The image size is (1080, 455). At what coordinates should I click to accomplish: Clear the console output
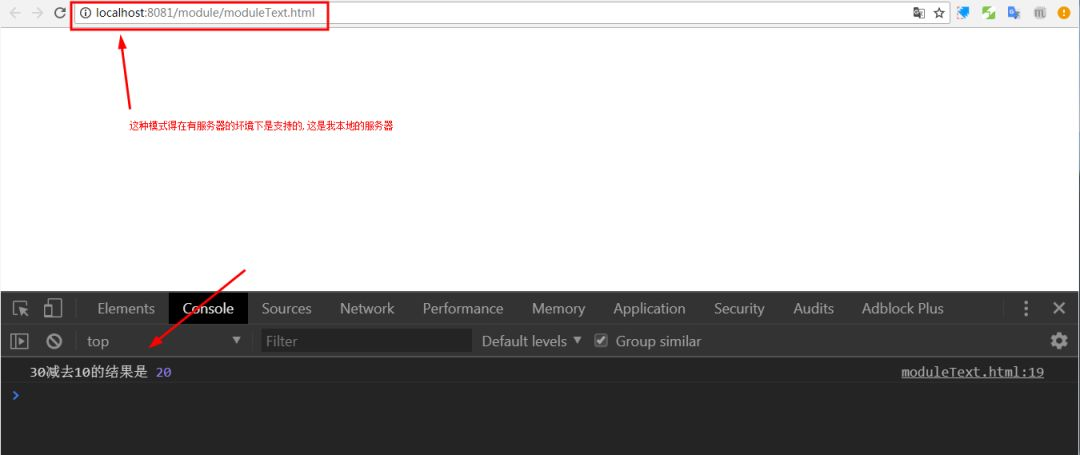point(54,341)
